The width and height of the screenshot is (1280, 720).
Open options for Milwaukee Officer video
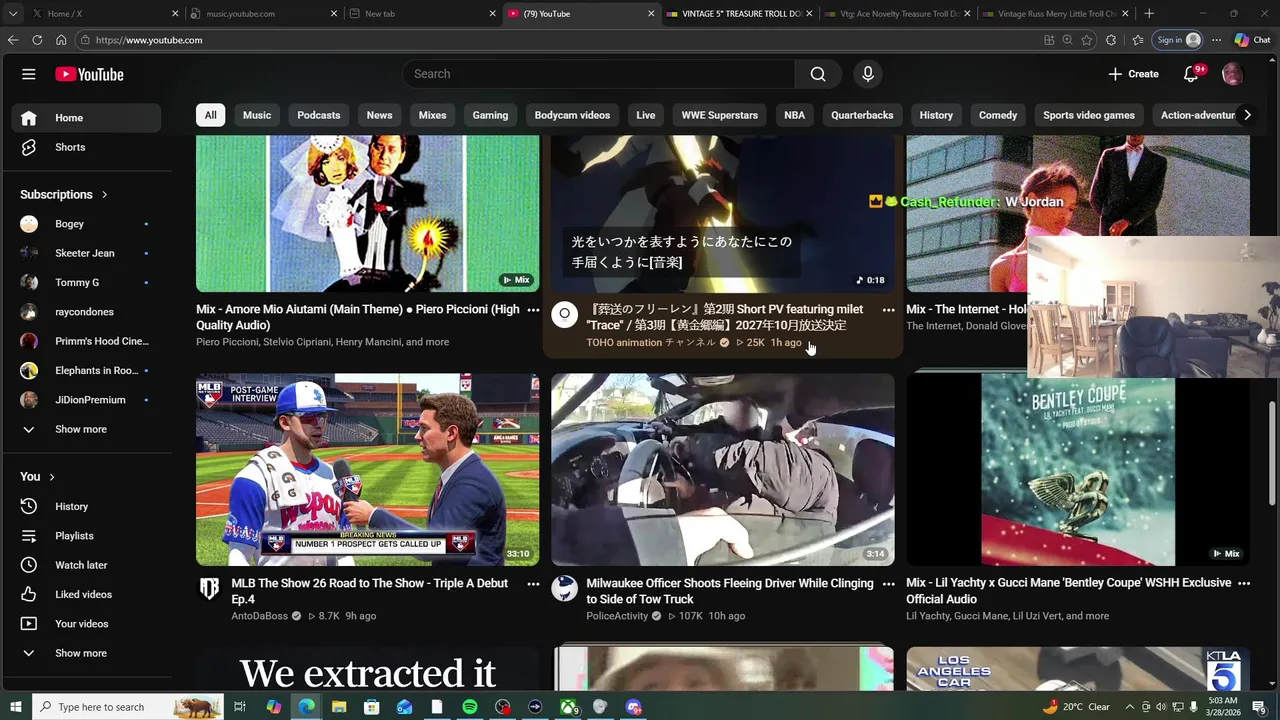click(888, 584)
